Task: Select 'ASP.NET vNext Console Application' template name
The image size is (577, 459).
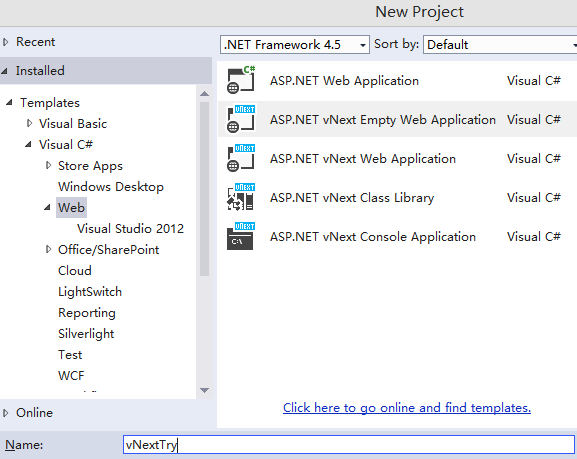Action: pos(373,237)
